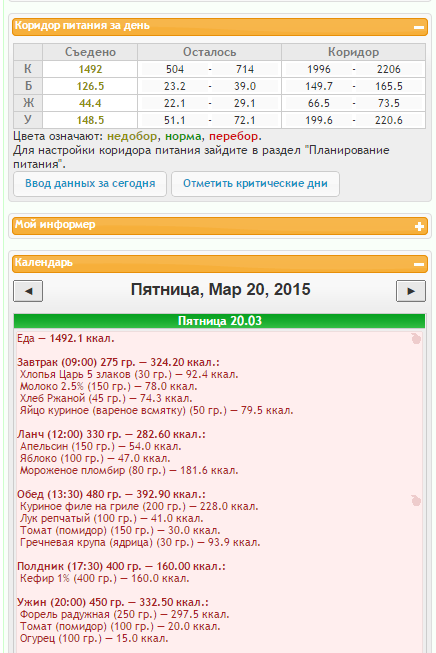Click the К row label

coord(28,69)
